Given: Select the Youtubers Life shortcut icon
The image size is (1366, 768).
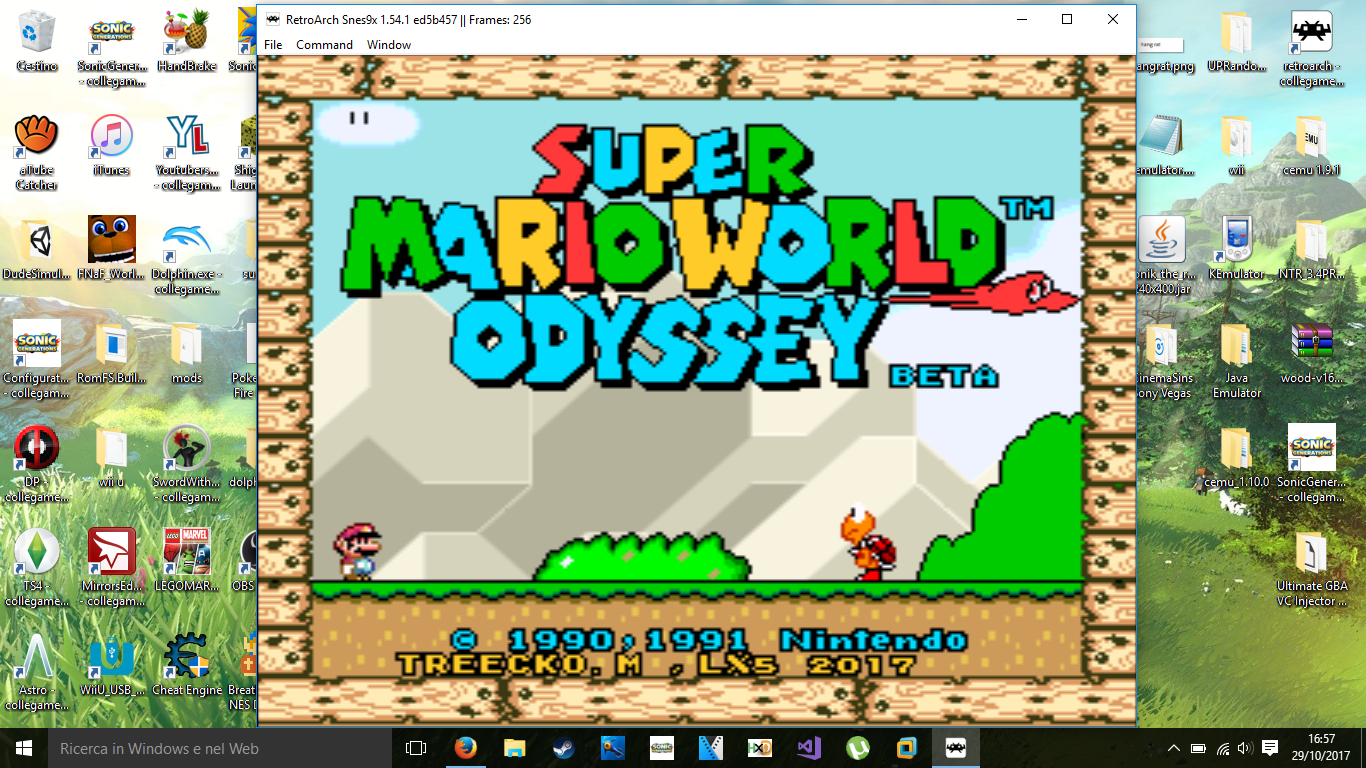Looking at the screenshot, I should 187,152.
